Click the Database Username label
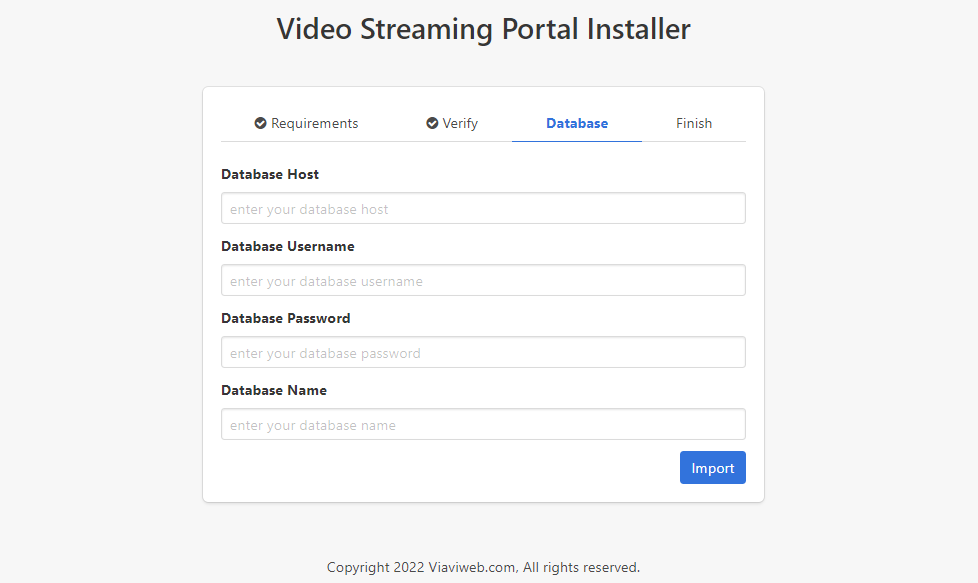This screenshot has width=978, height=583. click(x=288, y=247)
